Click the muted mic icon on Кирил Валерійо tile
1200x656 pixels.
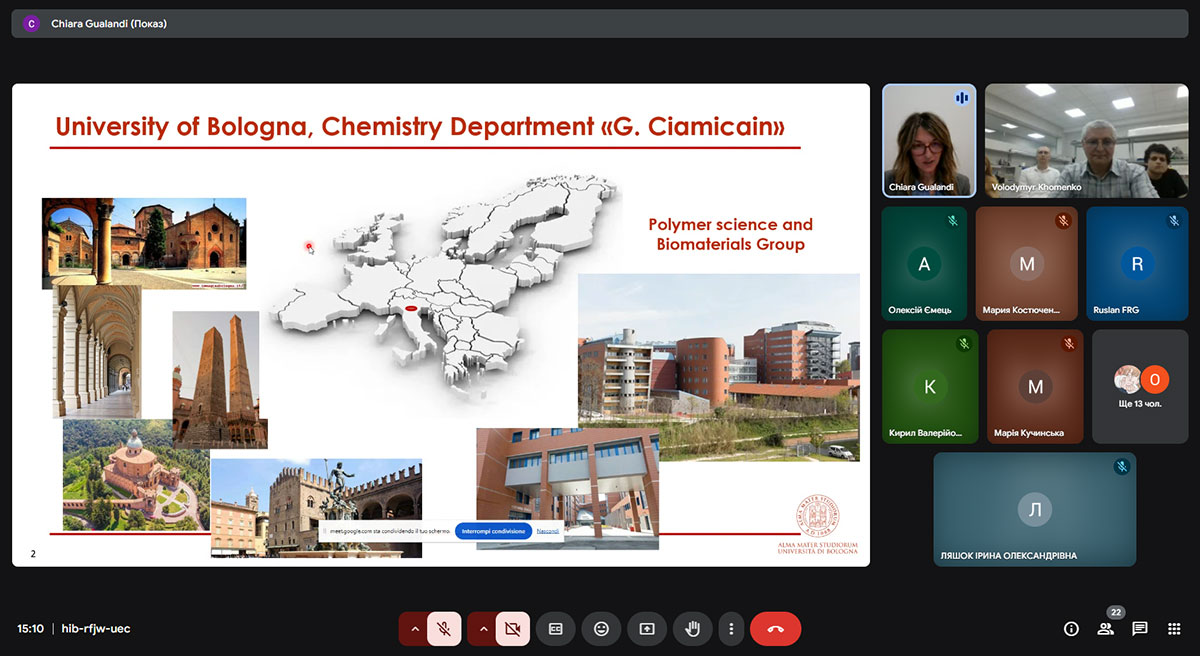coord(964,344)
